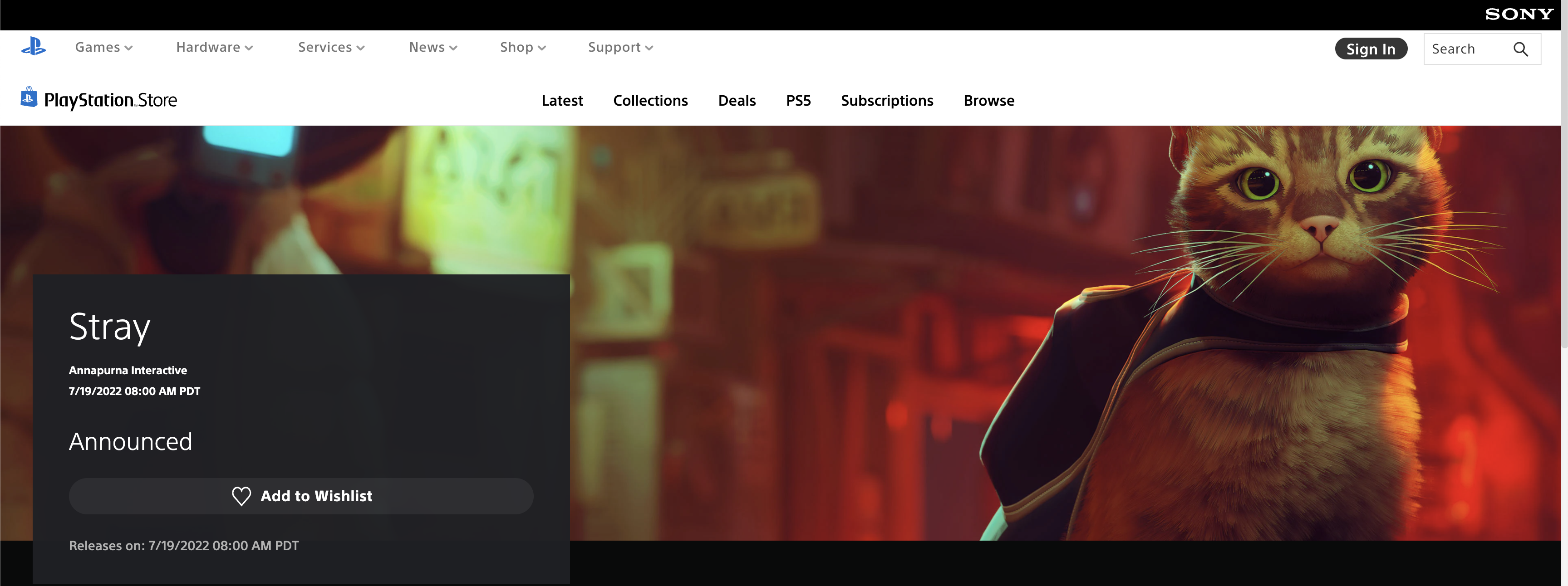Go to the Latest store tab
The width and height of the screenshot is (1568, 586).
[562, 100]
